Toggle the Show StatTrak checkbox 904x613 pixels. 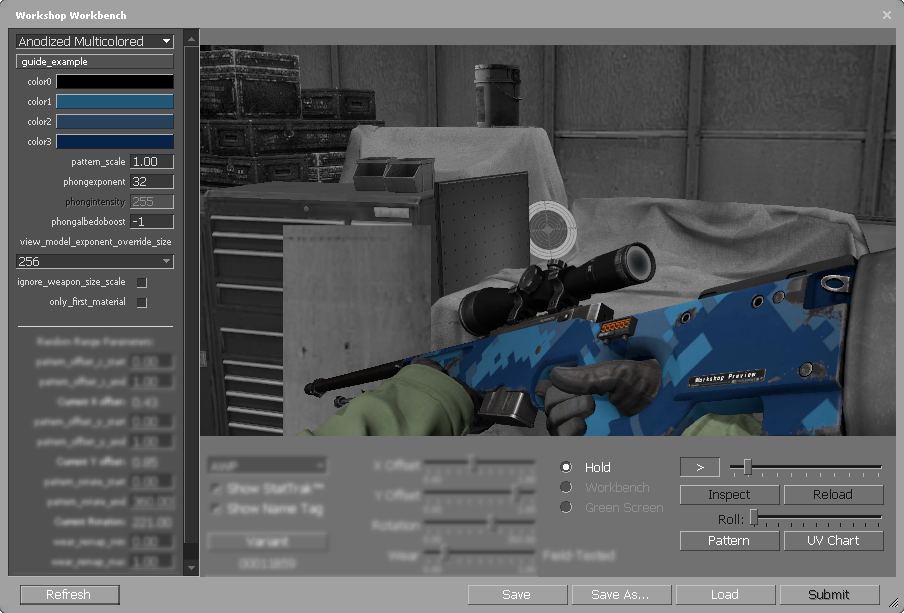[217, 489]
